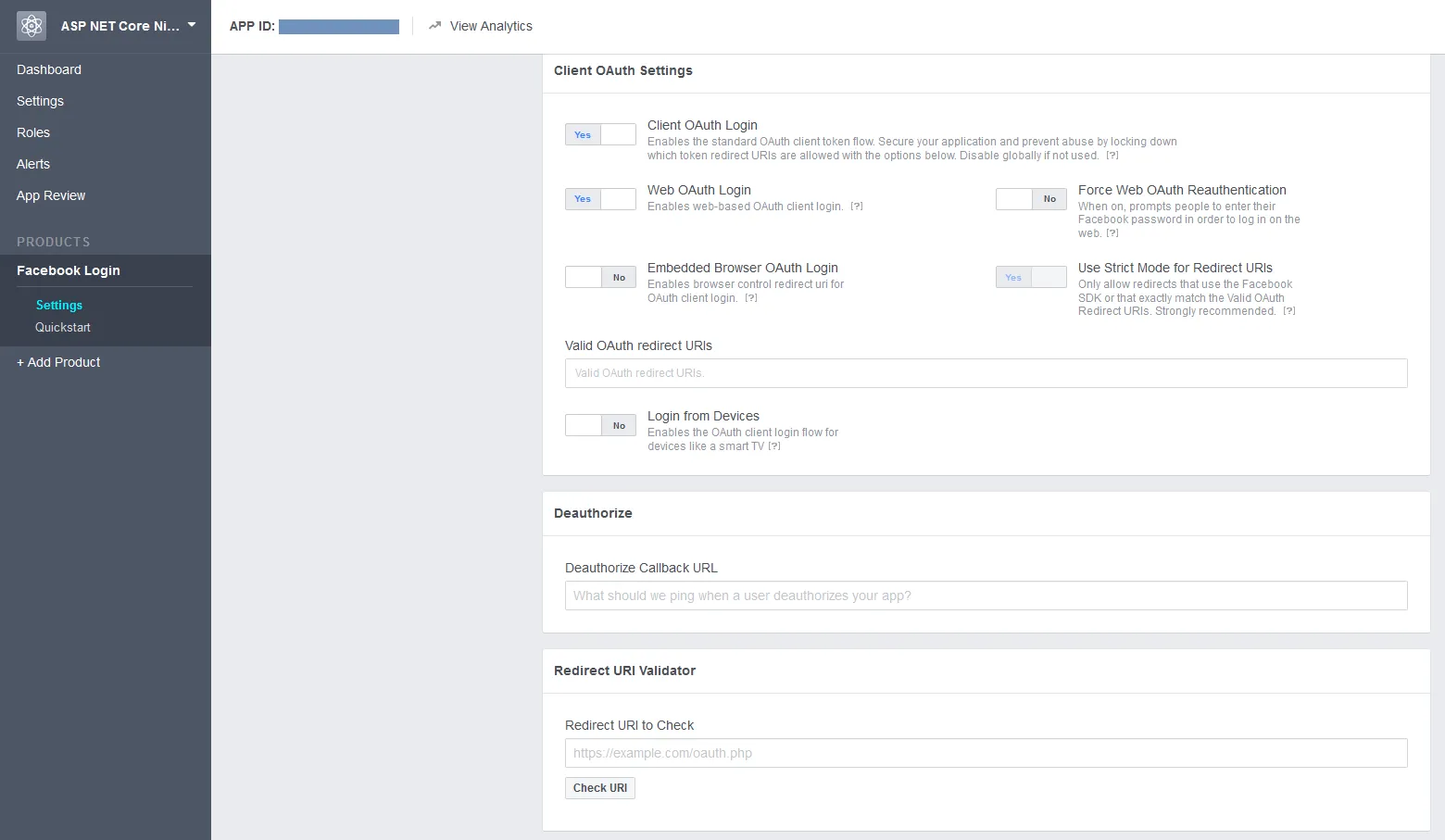Go to Roles in the sidebar

[33, 132]
